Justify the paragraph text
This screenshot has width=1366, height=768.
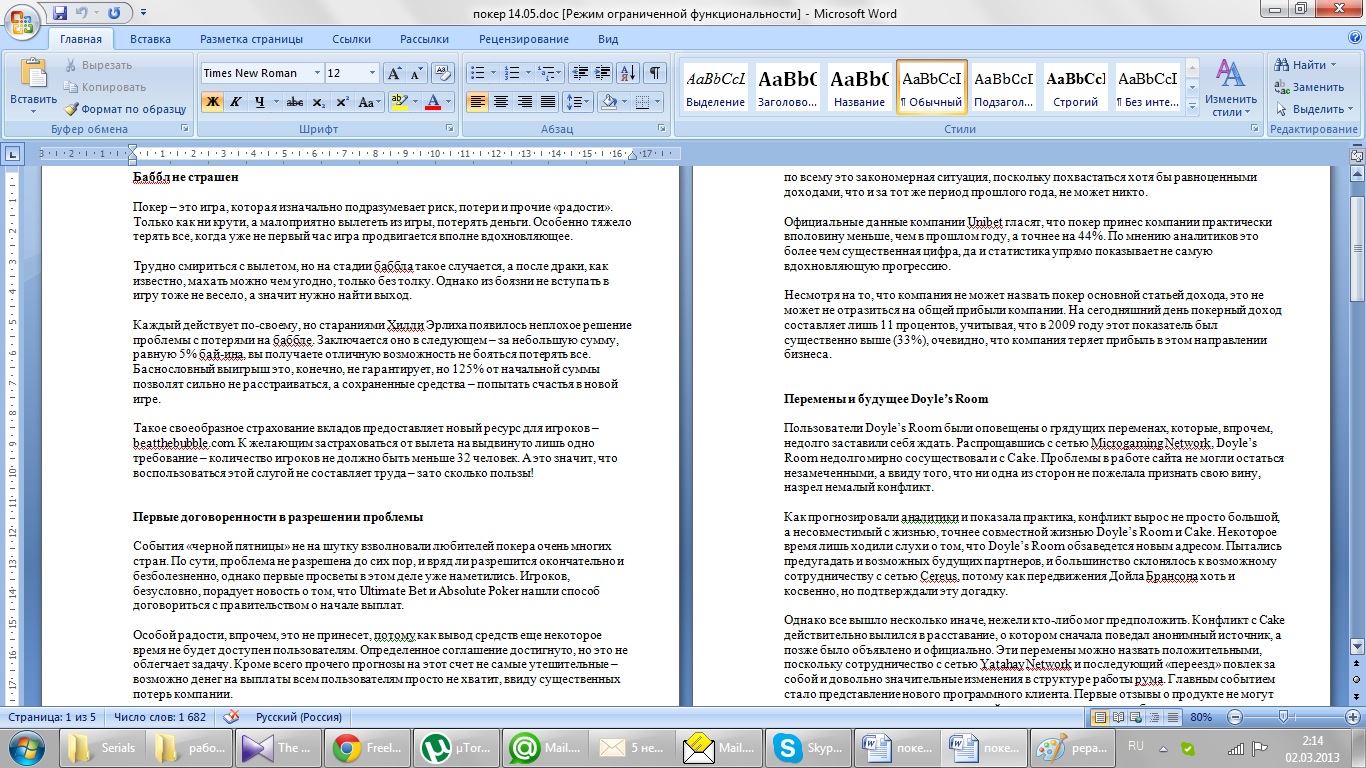point(548,102)
